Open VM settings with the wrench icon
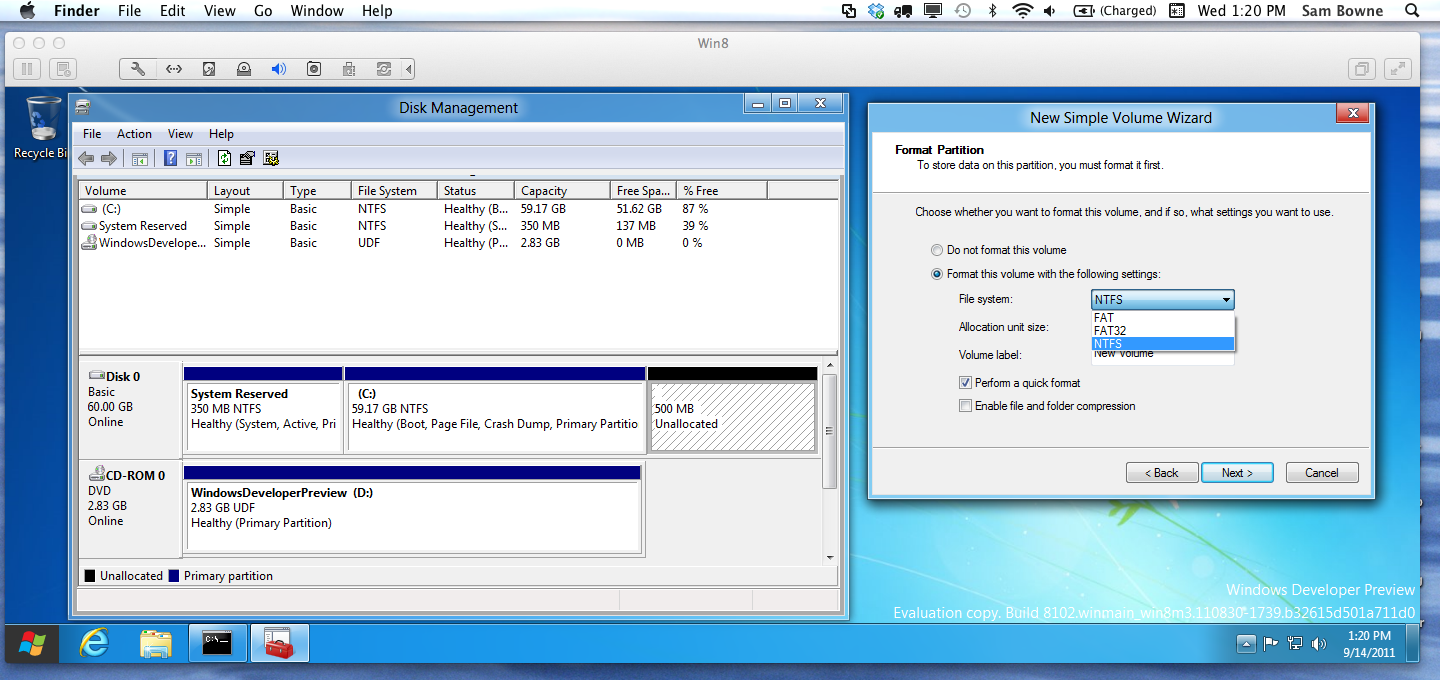 138,69
